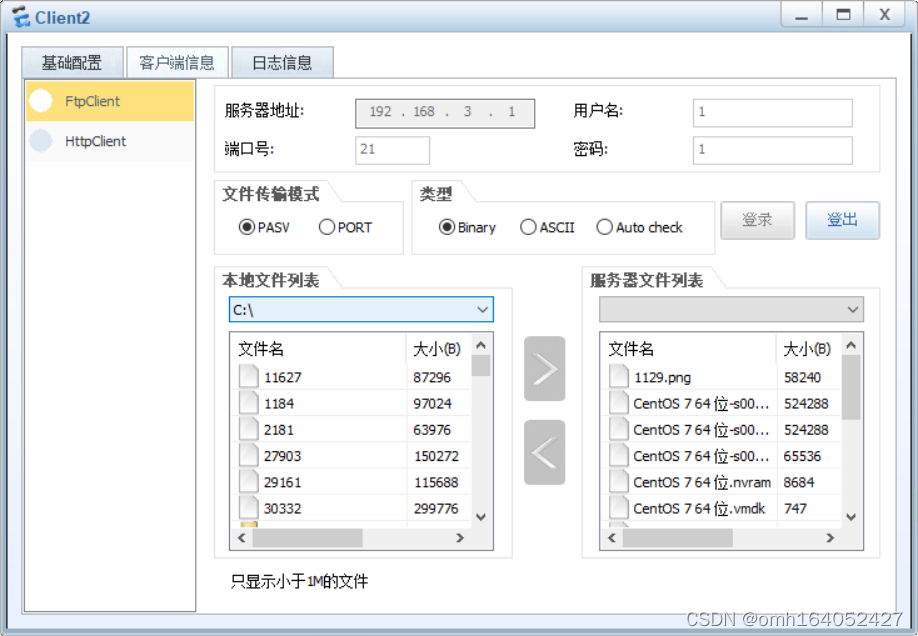Image resolution: width=918 pixels, height=636 pixels.
Task: Click file icon next to 27903
Action: 249,456
